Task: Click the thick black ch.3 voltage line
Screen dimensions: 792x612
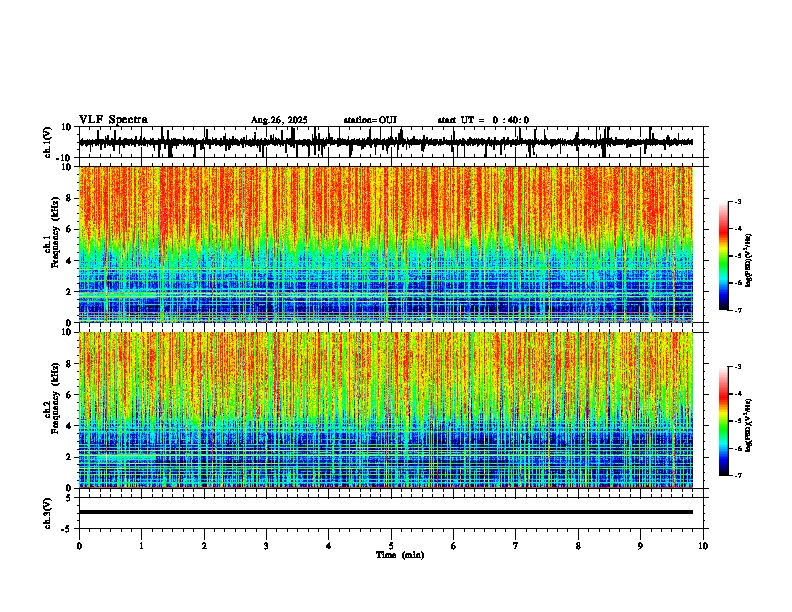Action: pos(385,512)
